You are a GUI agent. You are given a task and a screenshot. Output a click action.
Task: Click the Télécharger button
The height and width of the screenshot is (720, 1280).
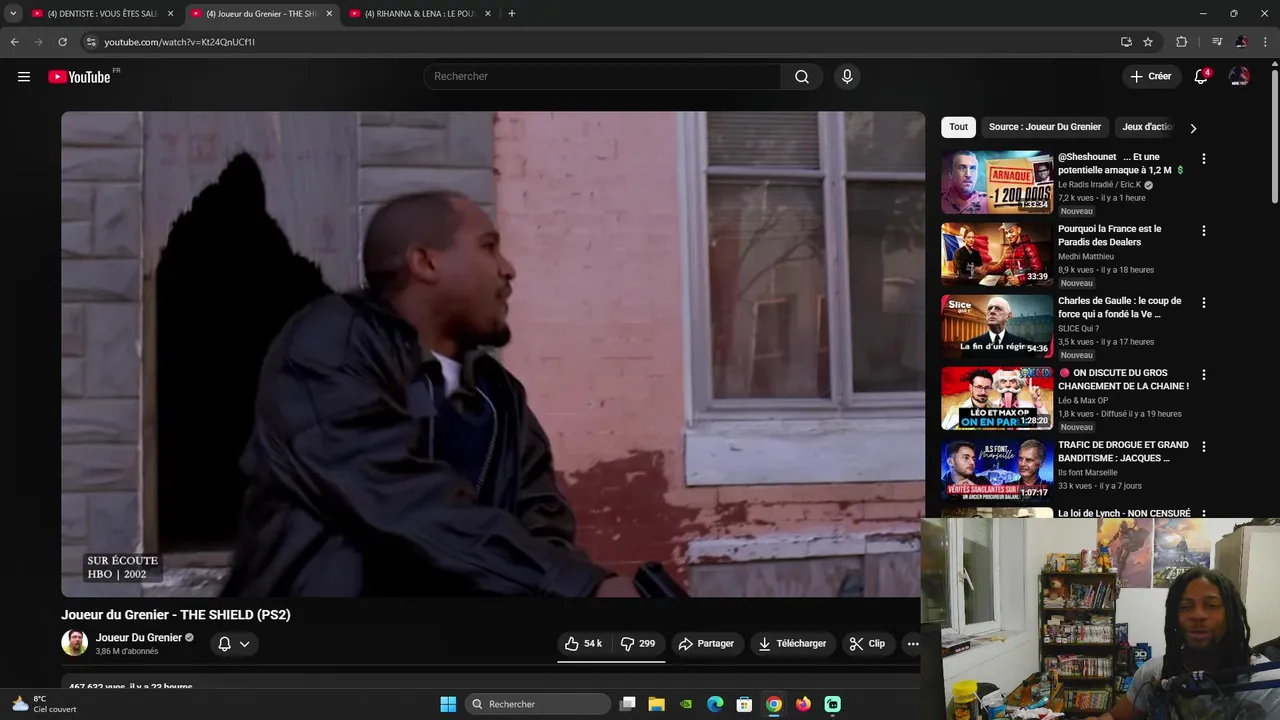pyautogui.click(x=792, y=644)
